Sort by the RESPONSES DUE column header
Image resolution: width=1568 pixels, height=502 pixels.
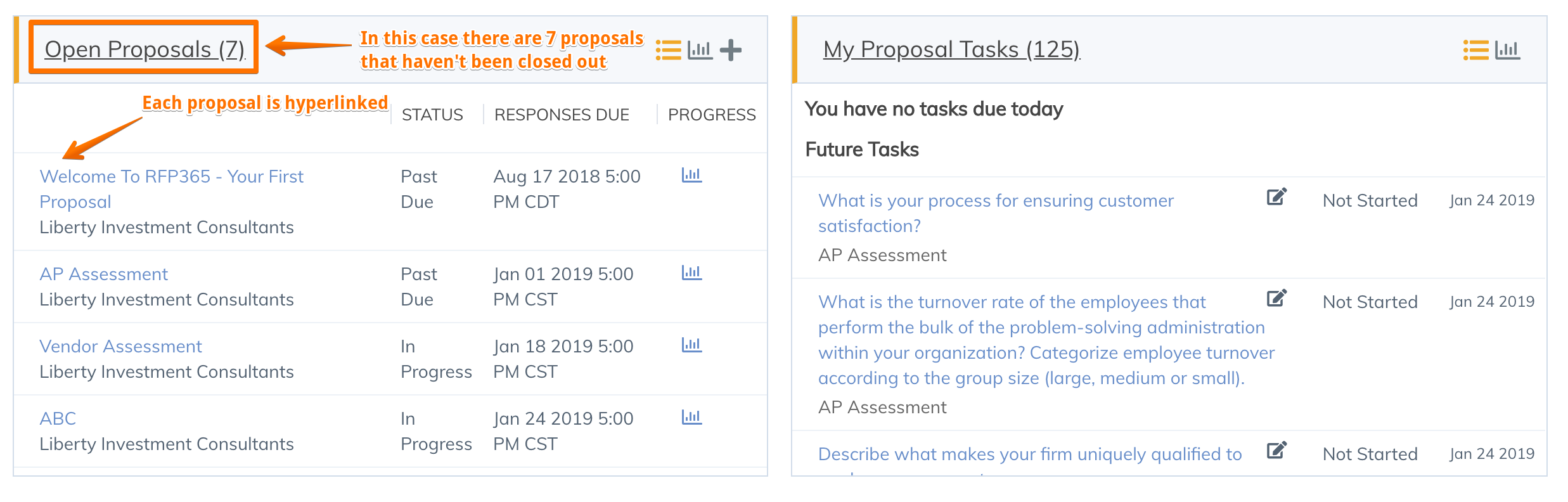point(562,115)
